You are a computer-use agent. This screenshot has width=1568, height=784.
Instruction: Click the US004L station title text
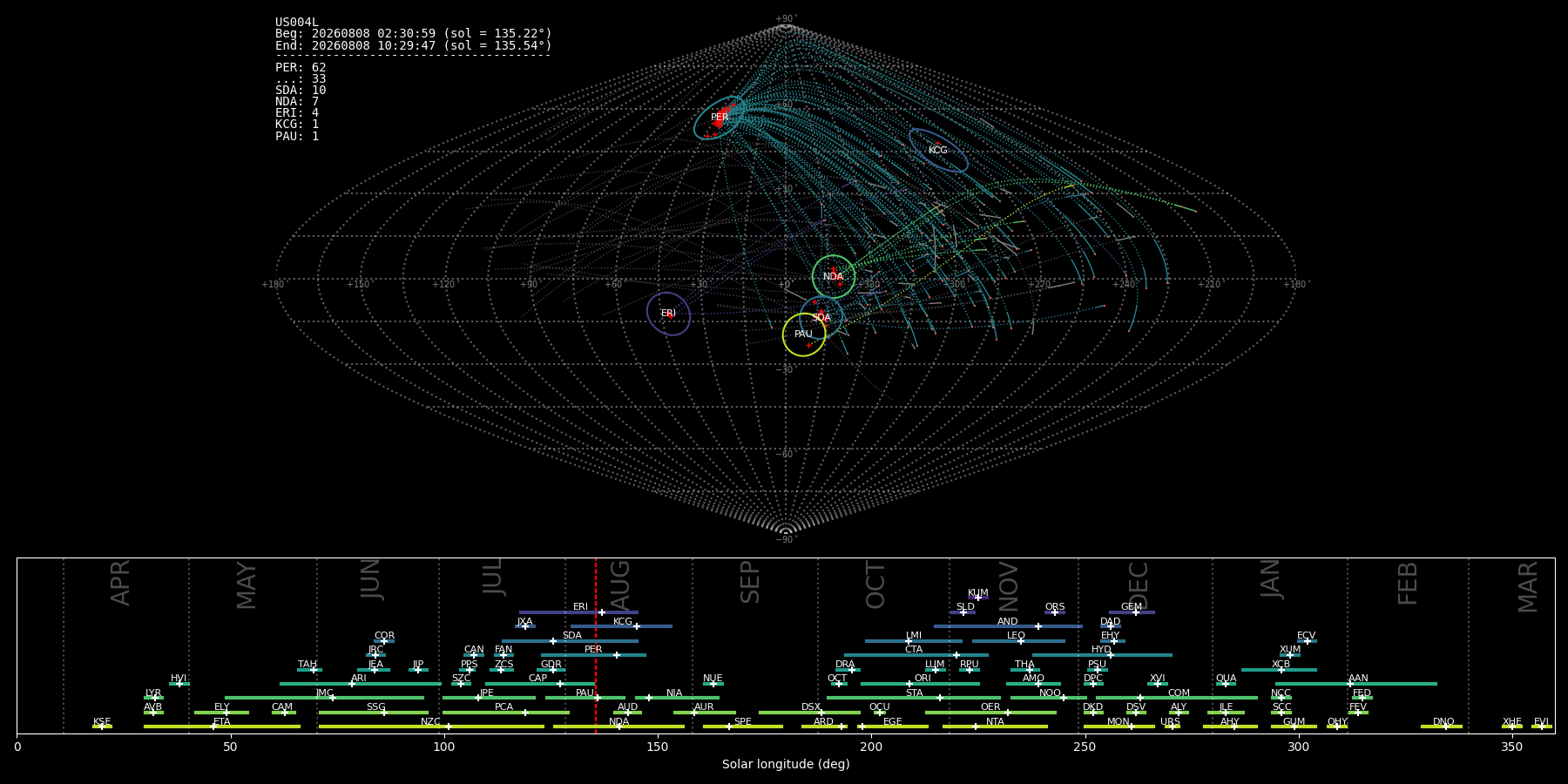[297, 23]
